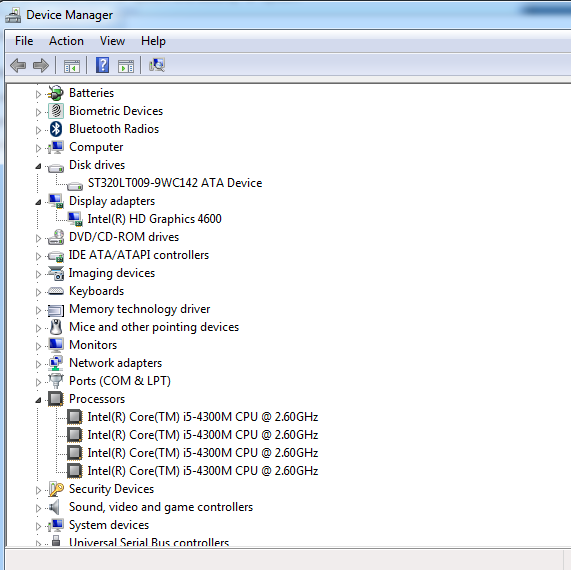Click the Intel HD Graphics 4600 icon
This screenshot has height=570, width=571.
[x=75, y=219]
